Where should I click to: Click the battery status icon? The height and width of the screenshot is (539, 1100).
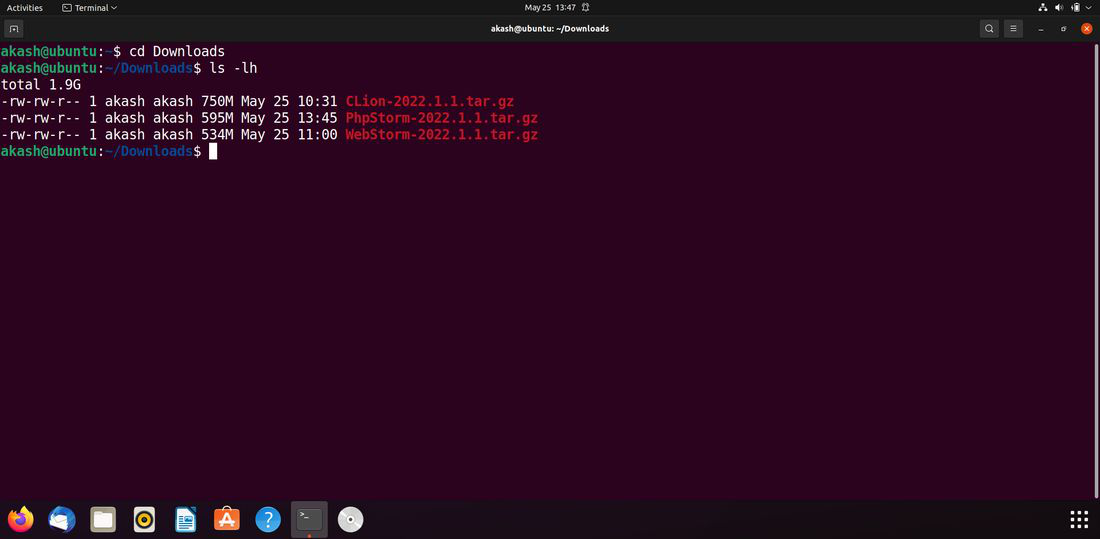point(1075,8)
